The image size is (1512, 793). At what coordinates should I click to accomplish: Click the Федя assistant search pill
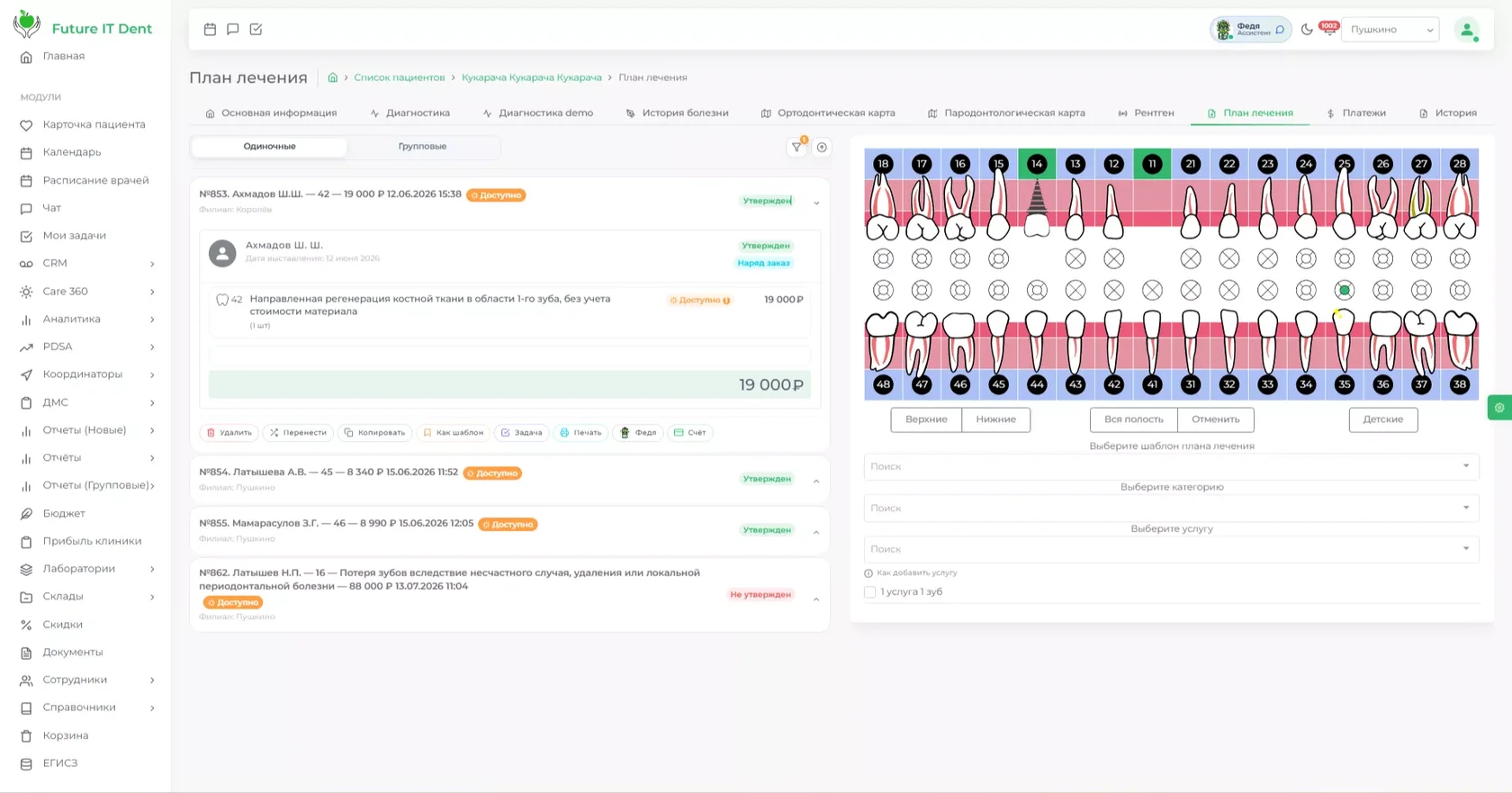(x=1250, y=30)
